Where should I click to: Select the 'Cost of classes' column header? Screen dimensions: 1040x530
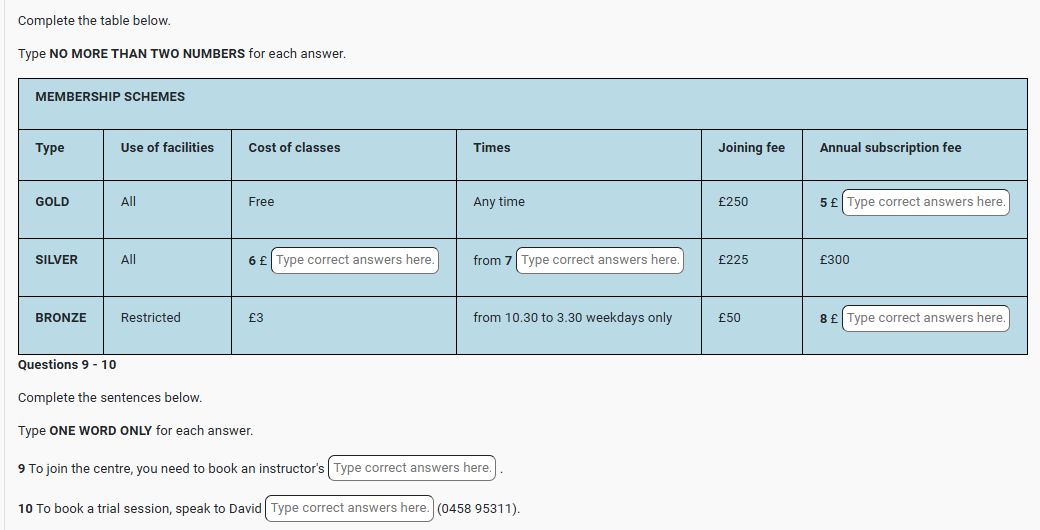coord(294,148)
